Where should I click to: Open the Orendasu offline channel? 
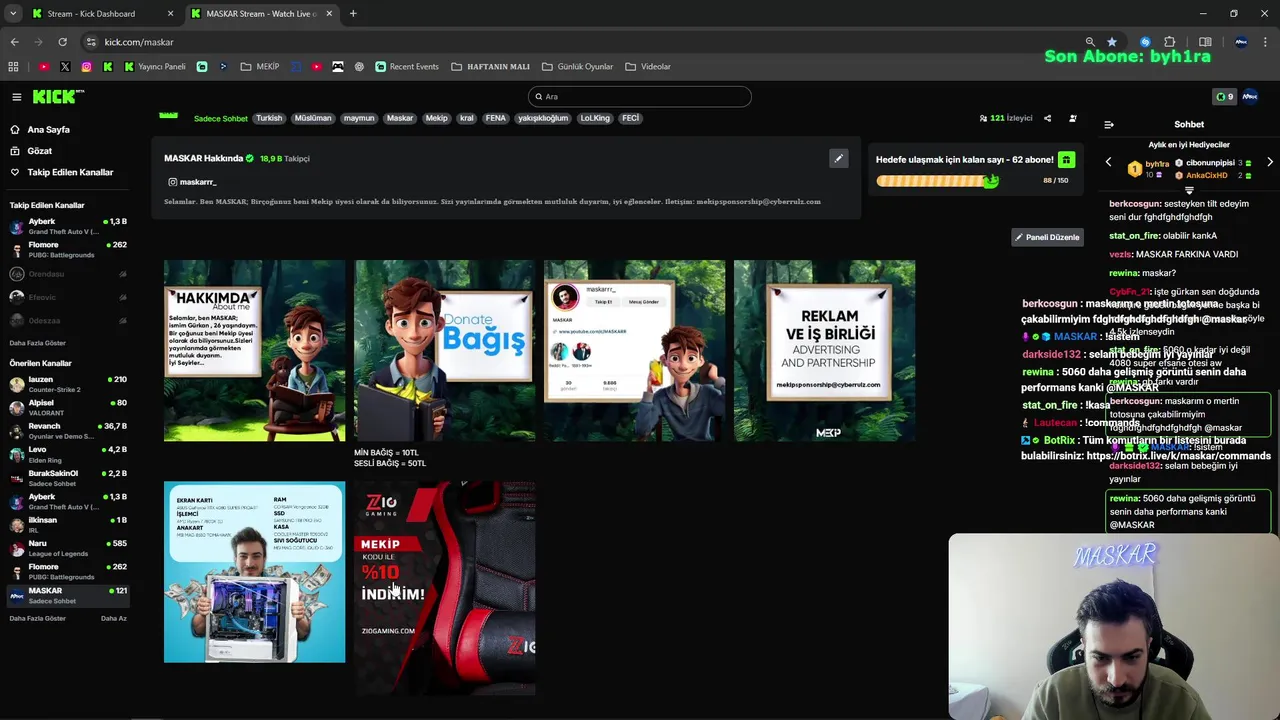[66, 274]
